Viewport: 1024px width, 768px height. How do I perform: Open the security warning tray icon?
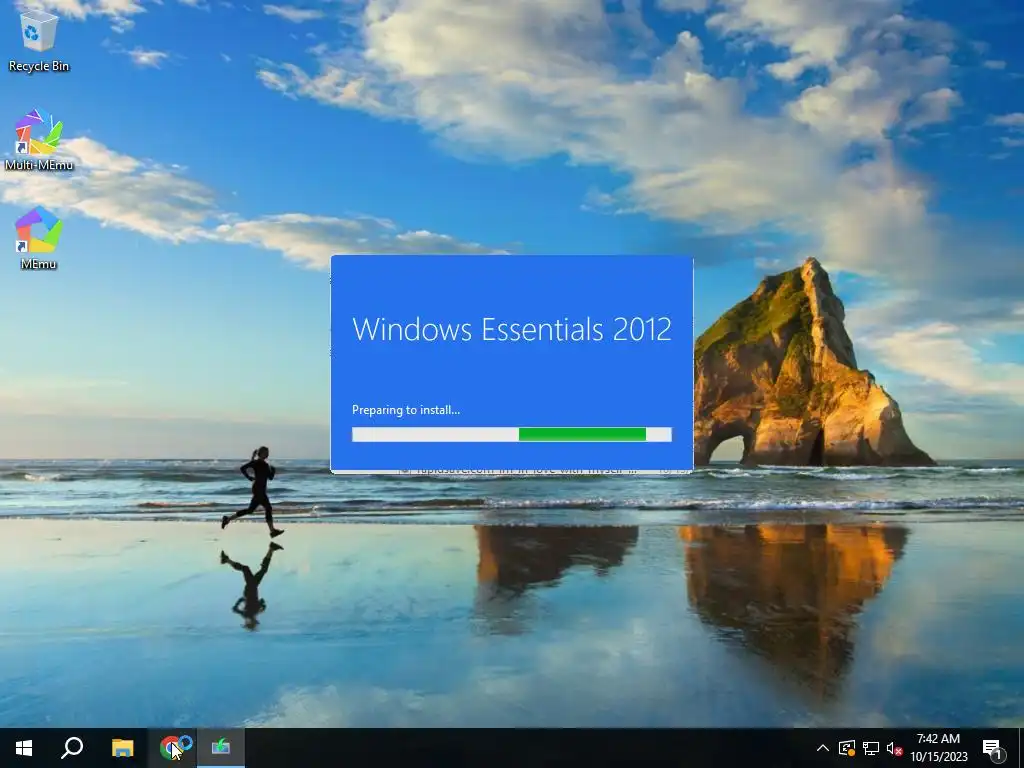pyautogui.click(x=846, y=748)
